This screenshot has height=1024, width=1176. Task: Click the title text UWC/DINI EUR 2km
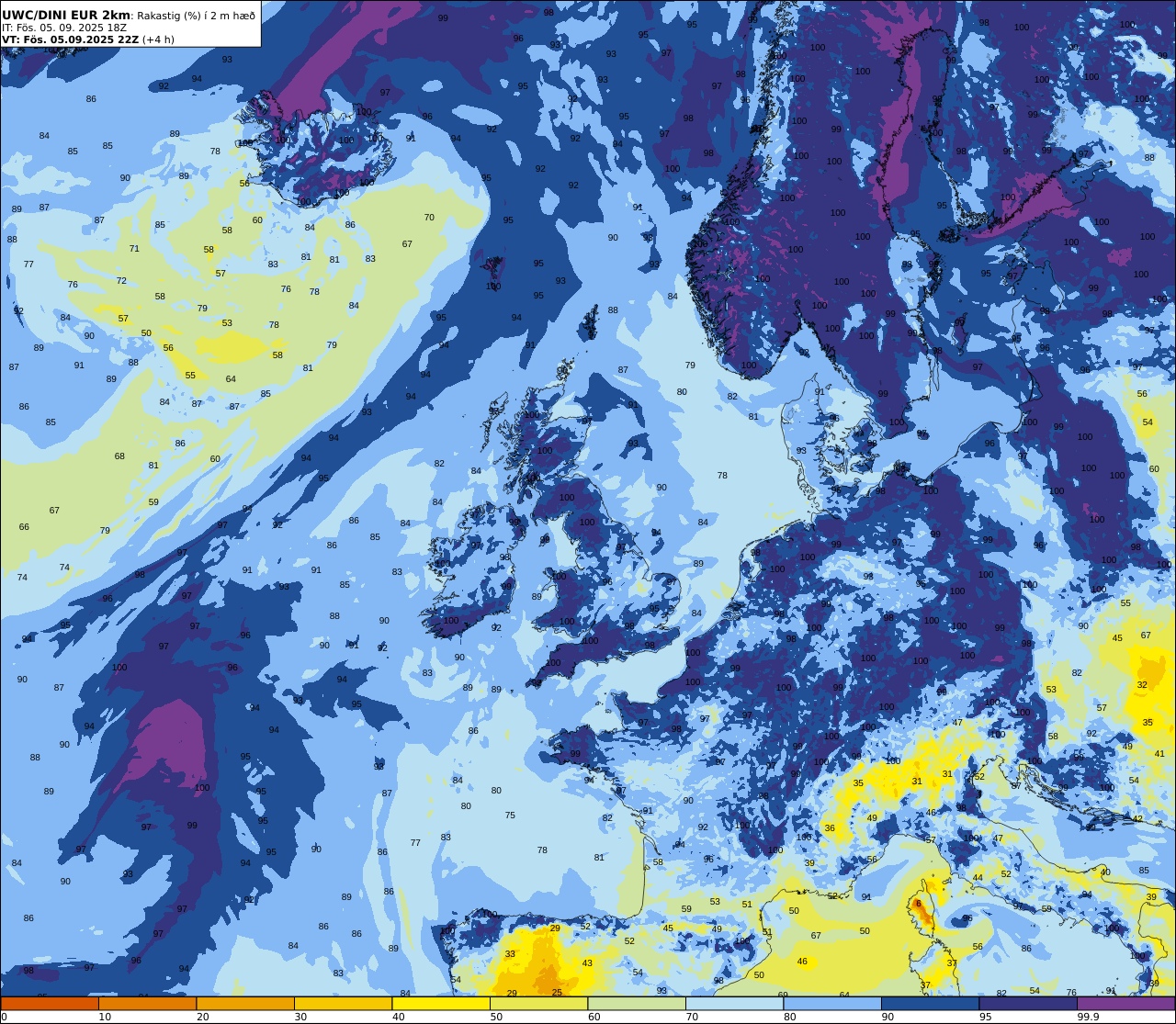coord(66,15)
